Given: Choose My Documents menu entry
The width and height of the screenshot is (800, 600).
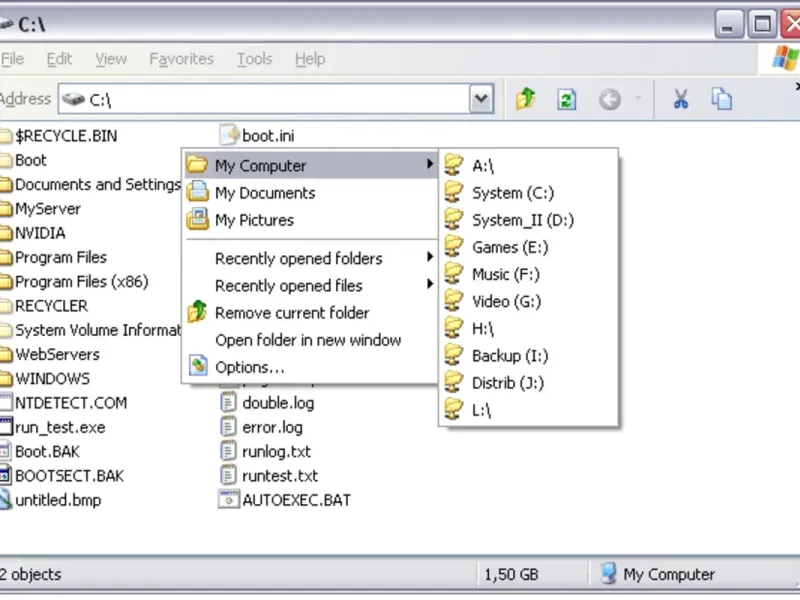Looking at the screenshot, I should click(x=310, y=192).
